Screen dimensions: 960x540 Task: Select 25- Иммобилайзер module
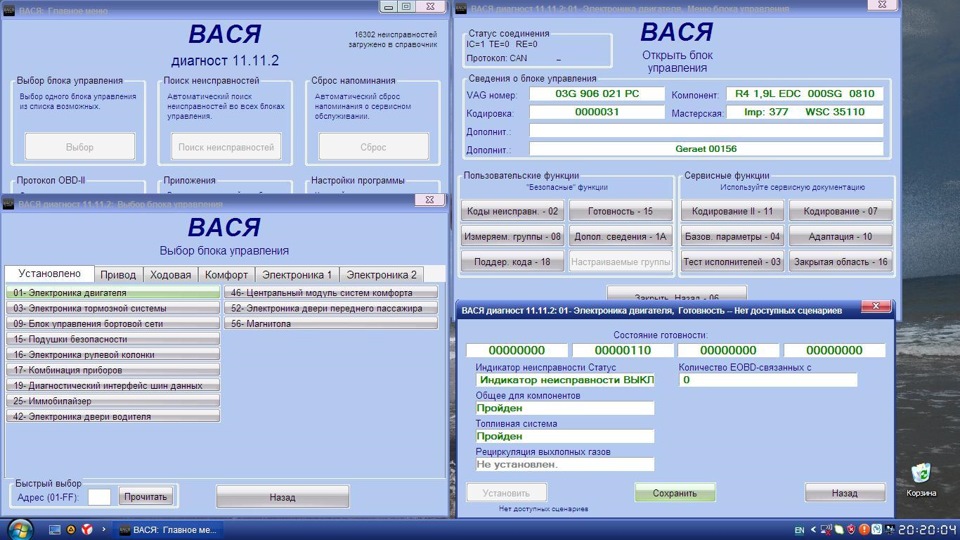tap(113, 401)
